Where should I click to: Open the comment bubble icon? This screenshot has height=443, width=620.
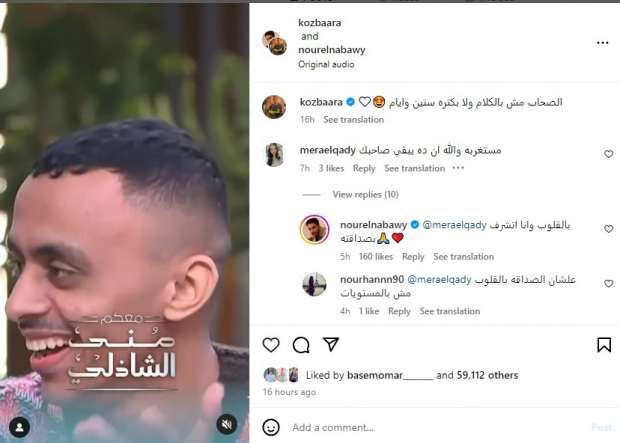point(301,345)
